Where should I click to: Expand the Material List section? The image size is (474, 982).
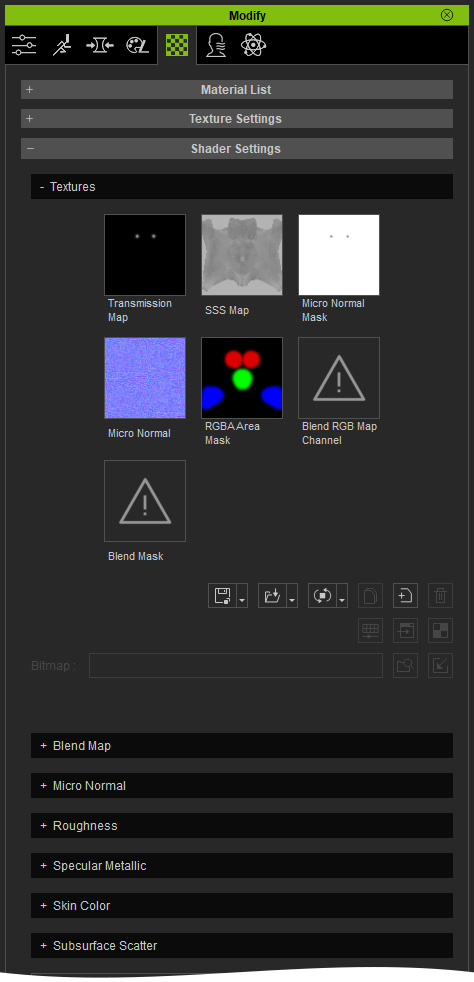[x=237, y=90]
